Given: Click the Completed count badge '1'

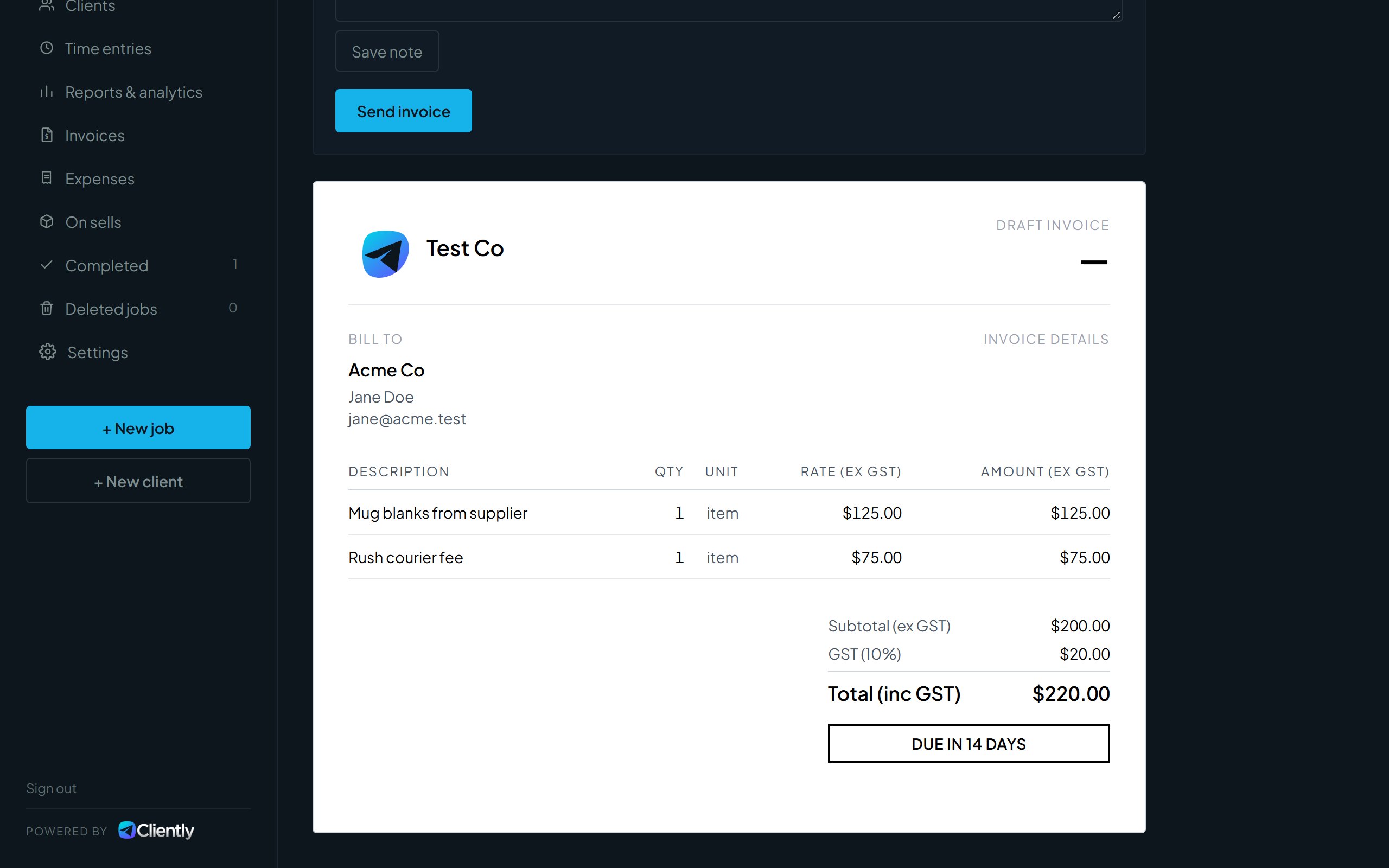Looking at the screenshot, I should tap(235, 264).
